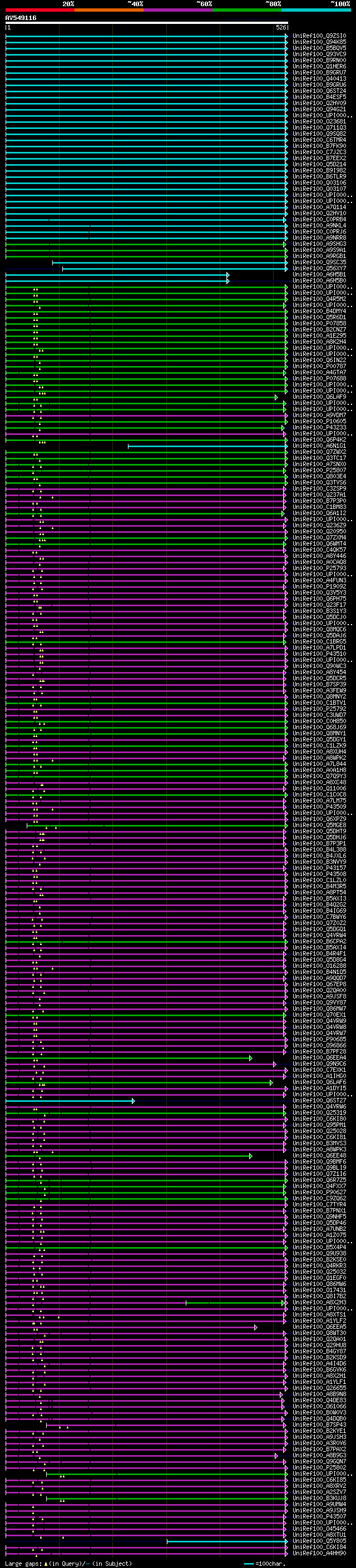
Task: Click the label UniRef100_Q6A1I2
Action: click(319, 514)
